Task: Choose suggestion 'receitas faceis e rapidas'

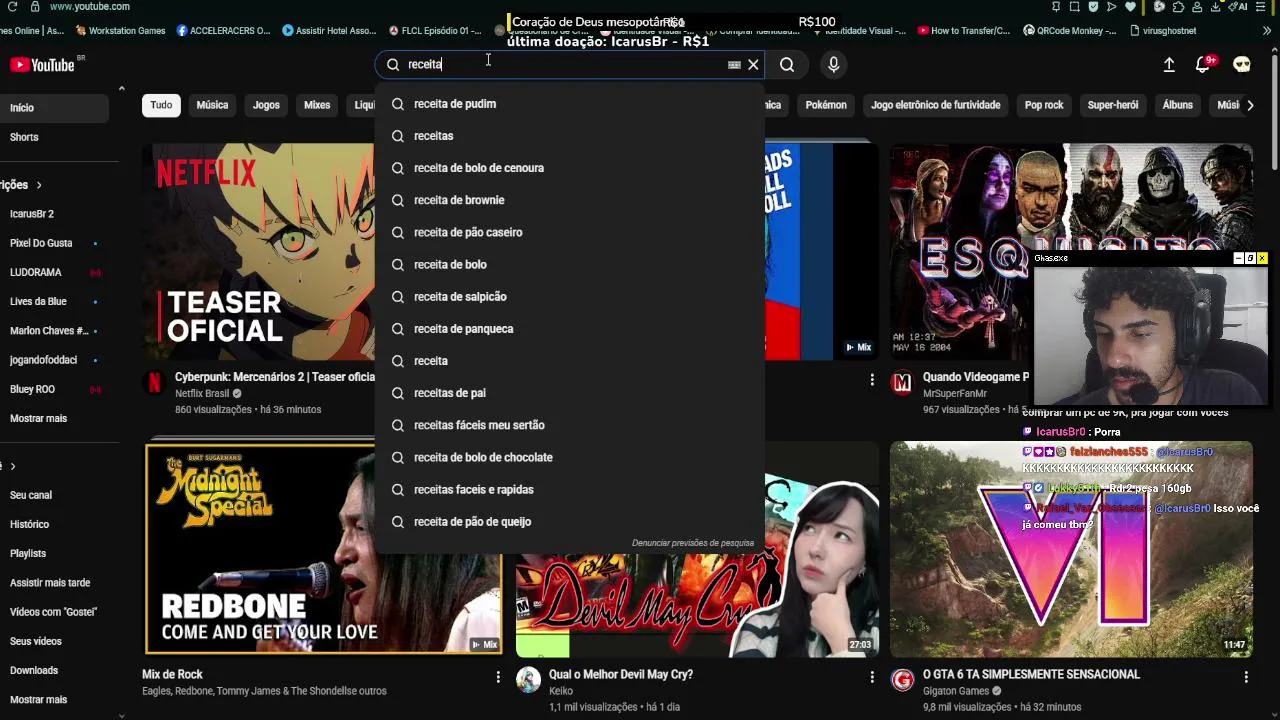Action: pos(569,490)
